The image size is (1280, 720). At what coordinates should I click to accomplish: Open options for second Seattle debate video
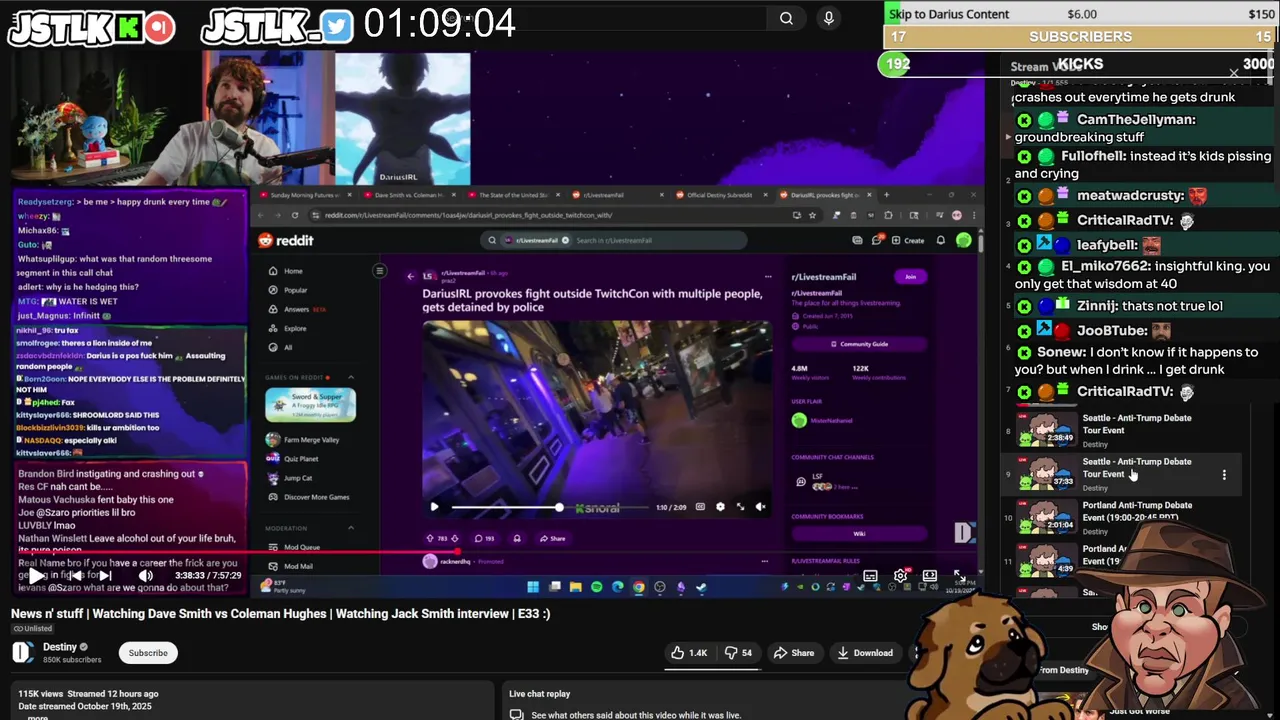pyautogui.click(x=1224, y=475)
